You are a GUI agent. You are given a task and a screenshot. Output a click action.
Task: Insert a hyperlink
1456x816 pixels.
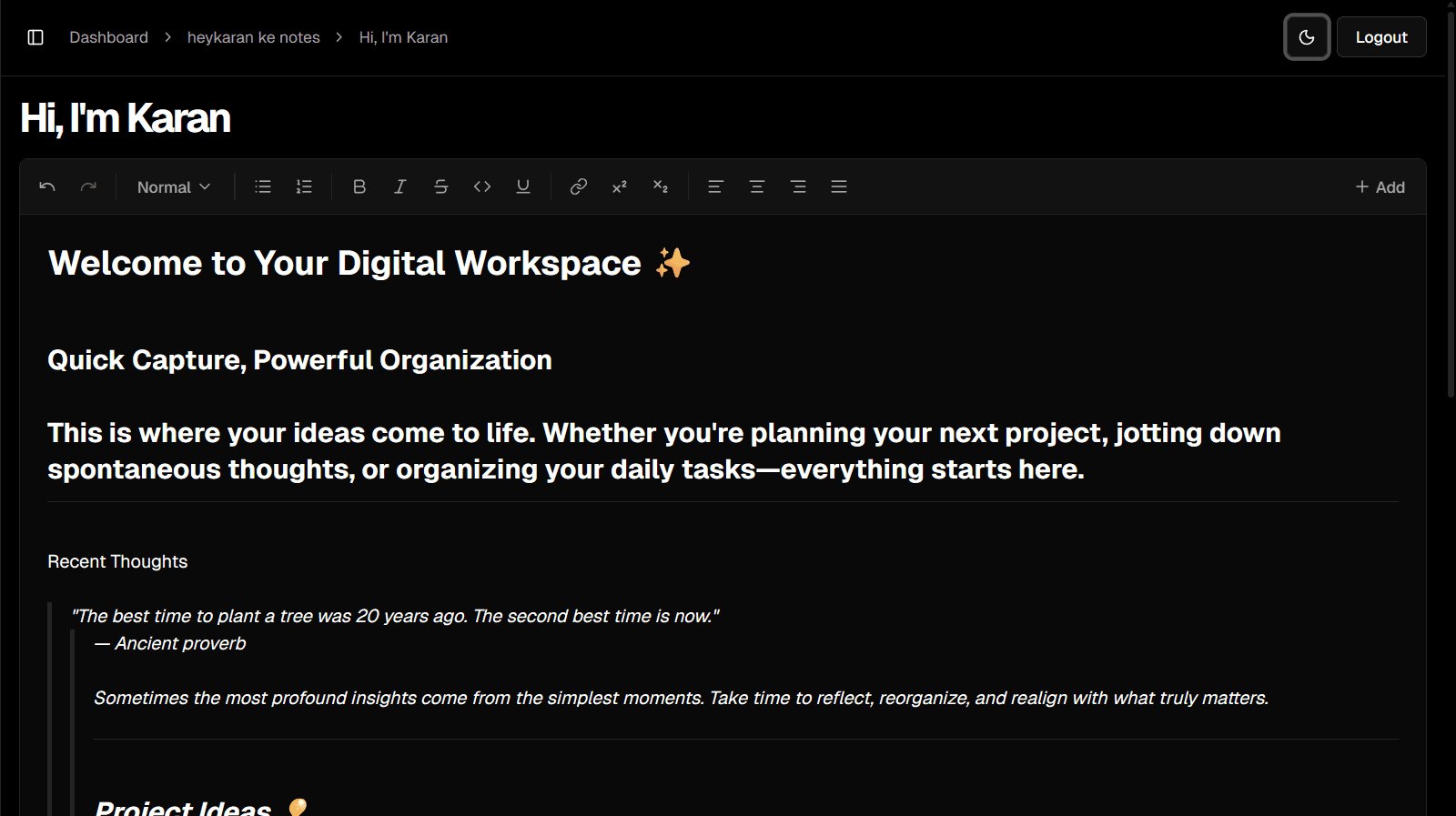pos(579,186)
